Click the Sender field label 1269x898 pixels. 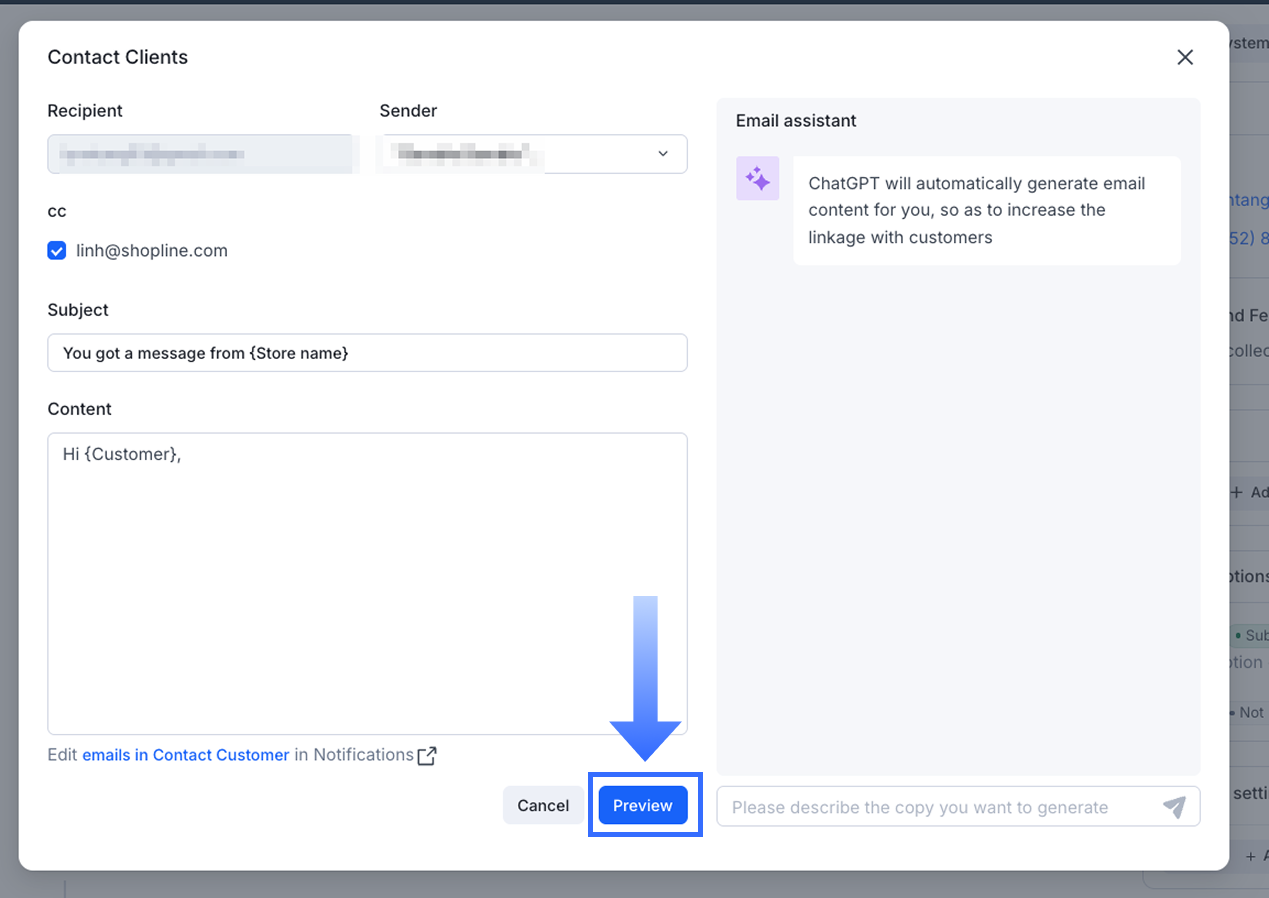click(408, 111)
